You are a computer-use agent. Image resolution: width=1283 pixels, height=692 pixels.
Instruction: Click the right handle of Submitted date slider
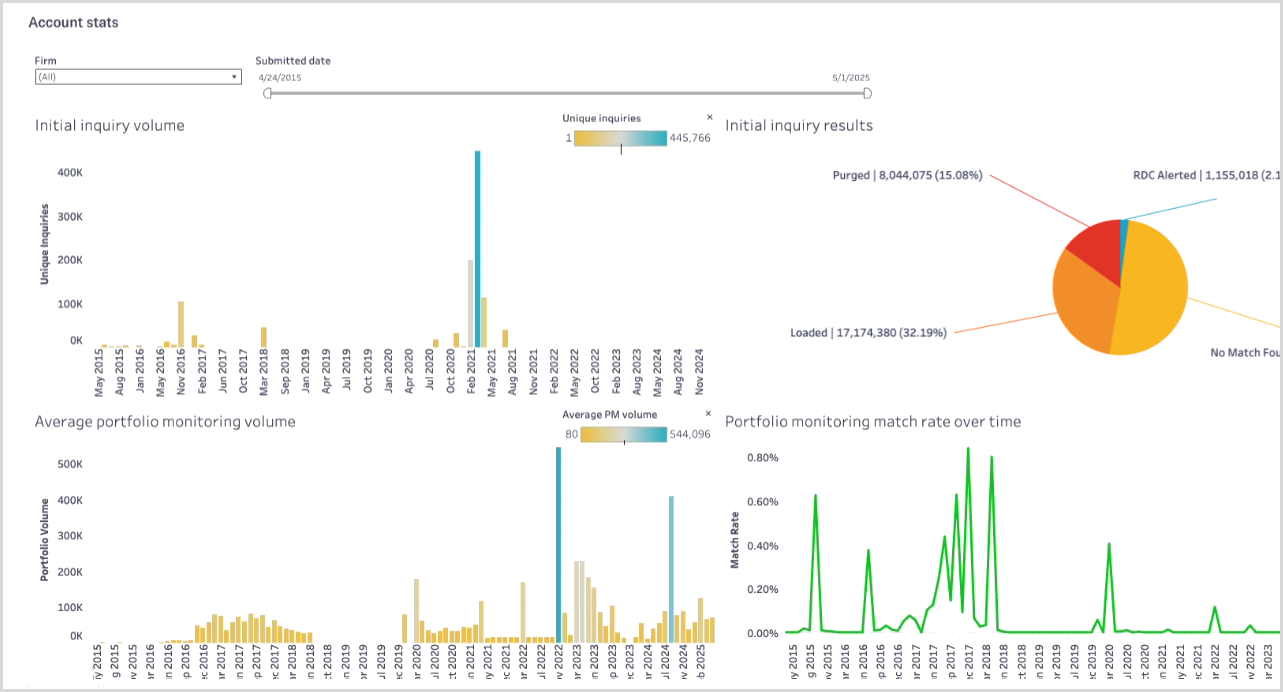pos(867,93)
